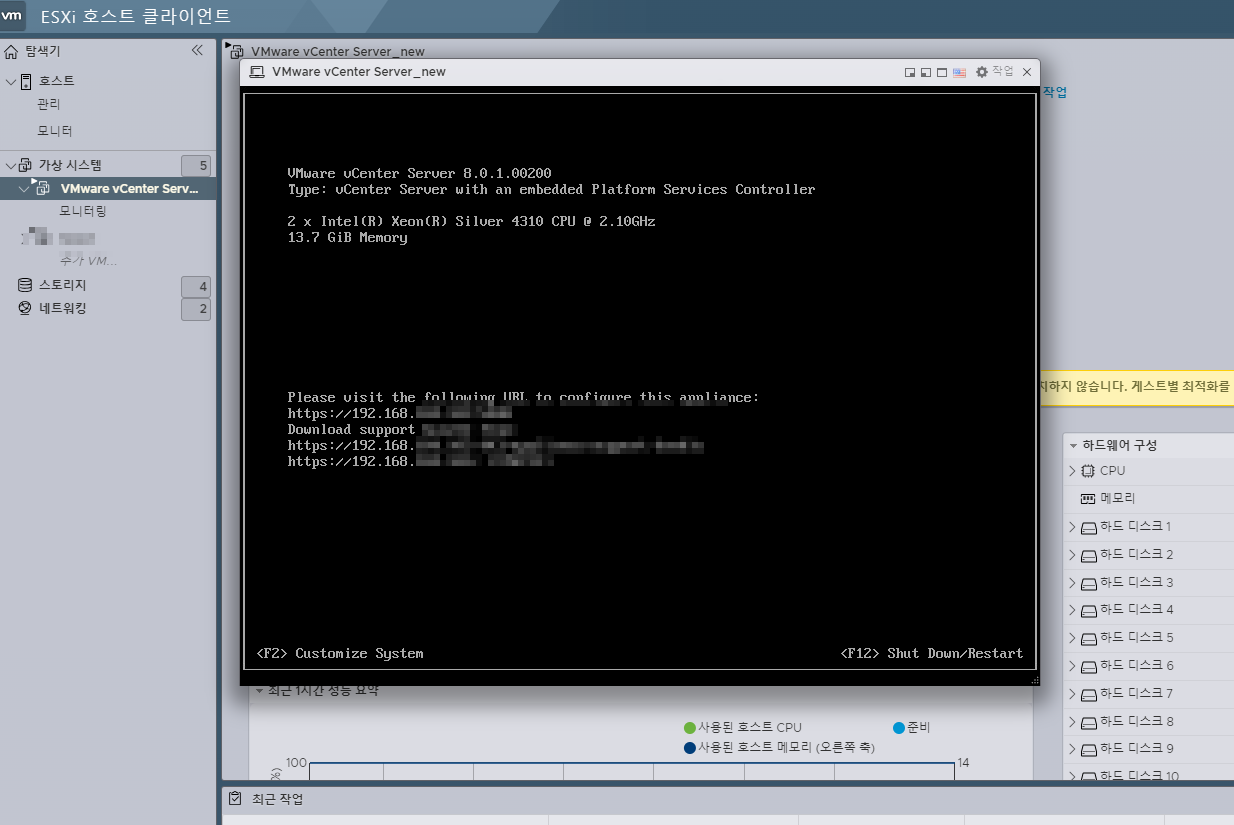Click the disk icon of 하드 디스크 1

1089,527
